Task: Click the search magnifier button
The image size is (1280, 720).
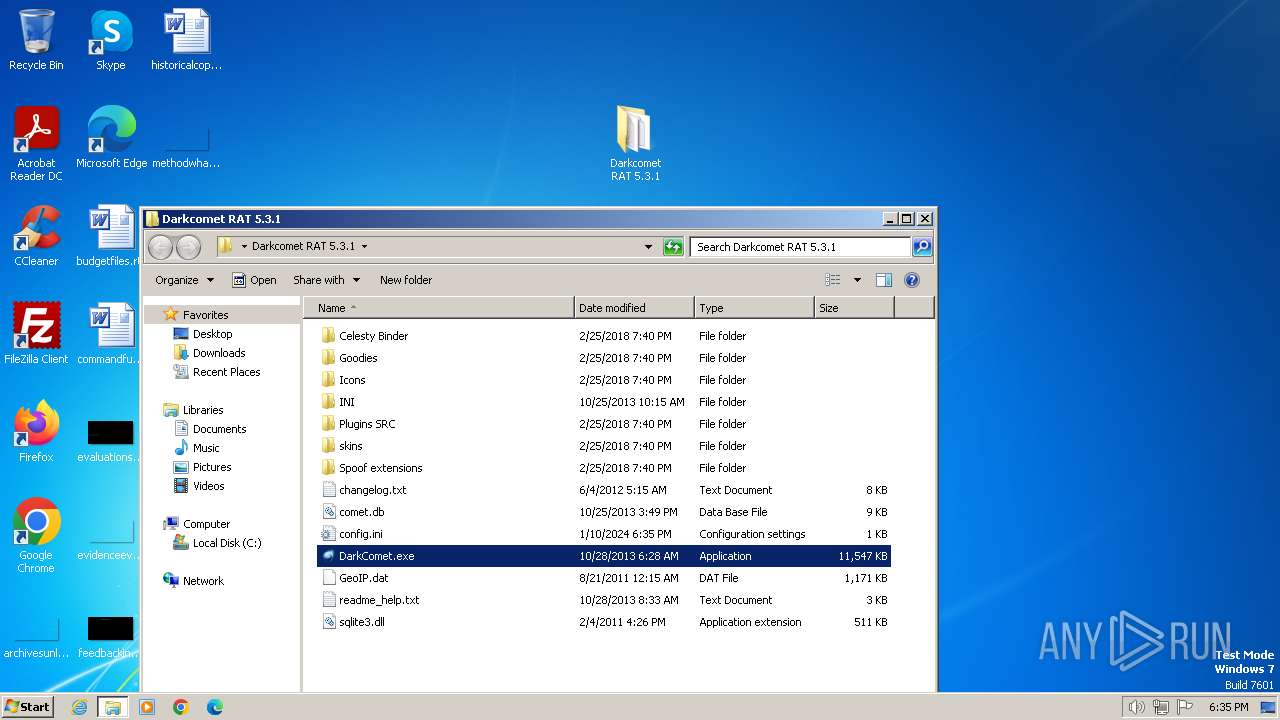Action: coord(922,247)
